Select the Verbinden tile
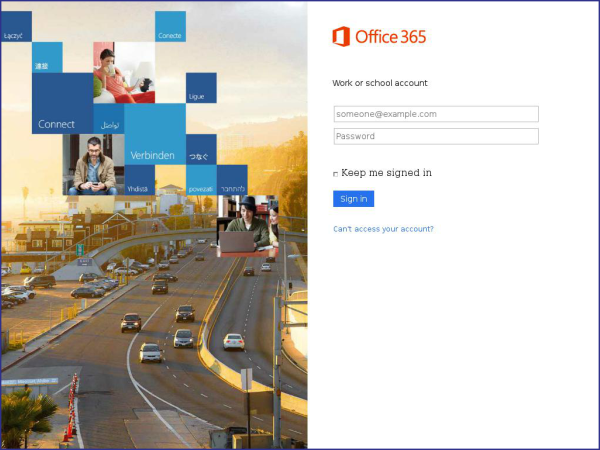The image size is (600, 450). pyautogui.click(x=155, y=134)
